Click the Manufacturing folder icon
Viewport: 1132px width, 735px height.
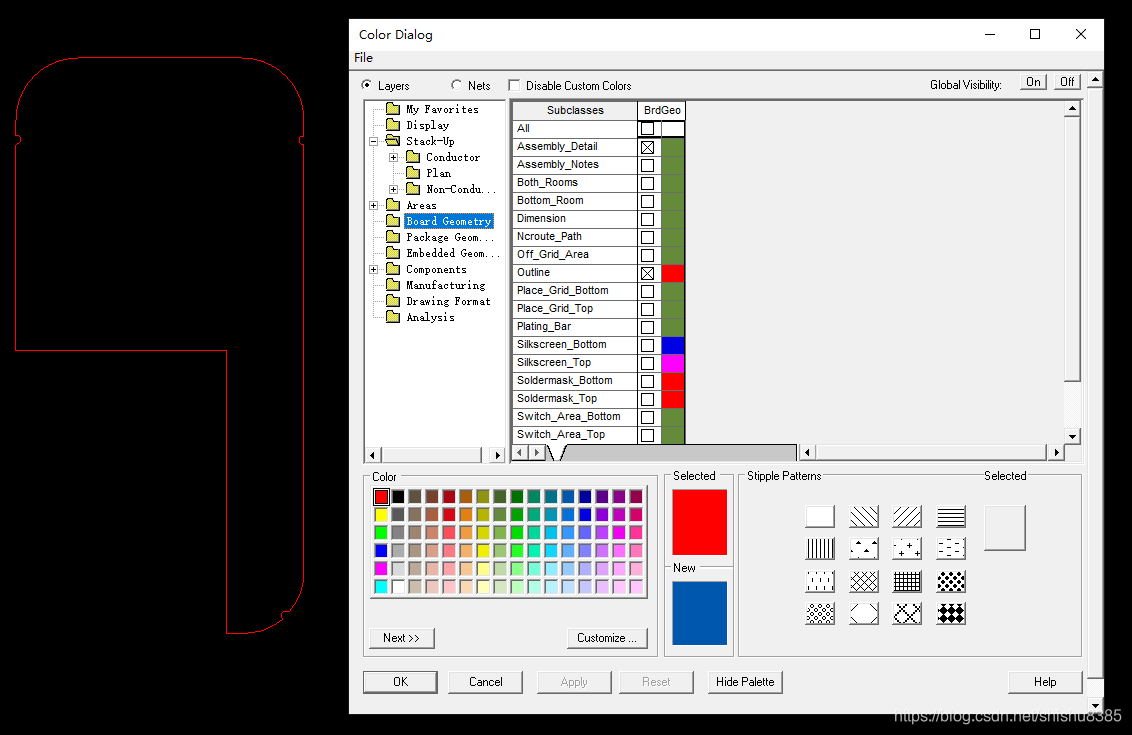pos(393,285)
